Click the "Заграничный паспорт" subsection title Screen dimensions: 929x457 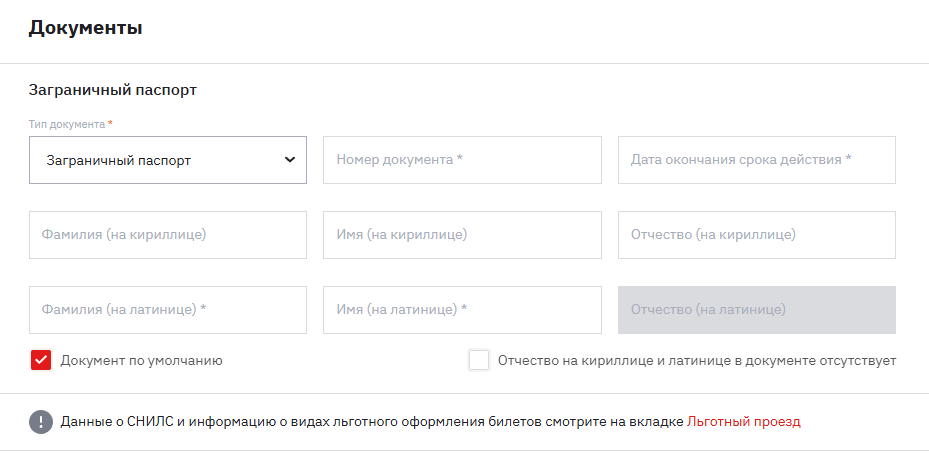coord(113,90)
